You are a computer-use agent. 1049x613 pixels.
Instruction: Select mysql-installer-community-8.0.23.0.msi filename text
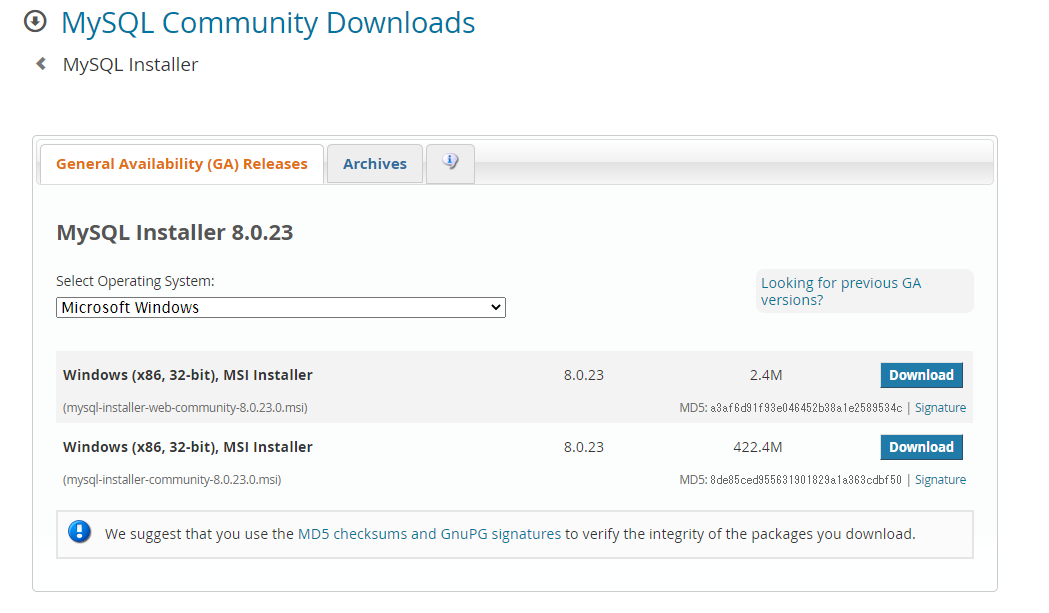coord(172,480)
